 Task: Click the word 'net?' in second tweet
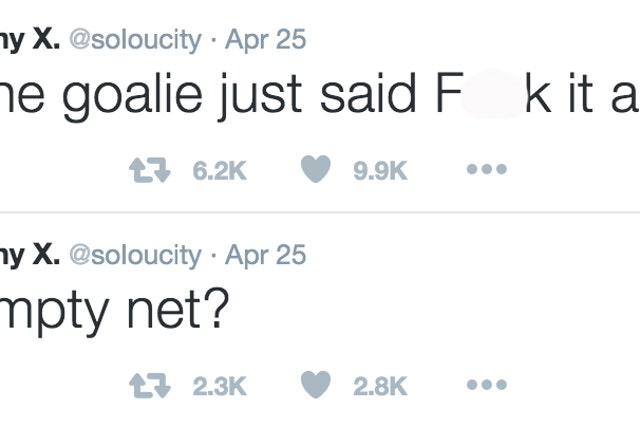click(176, 309)
